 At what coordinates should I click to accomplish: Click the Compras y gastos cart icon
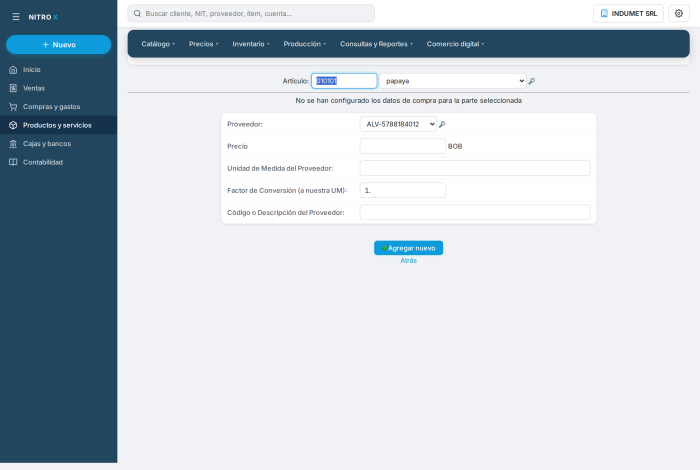tap(13, 107)
